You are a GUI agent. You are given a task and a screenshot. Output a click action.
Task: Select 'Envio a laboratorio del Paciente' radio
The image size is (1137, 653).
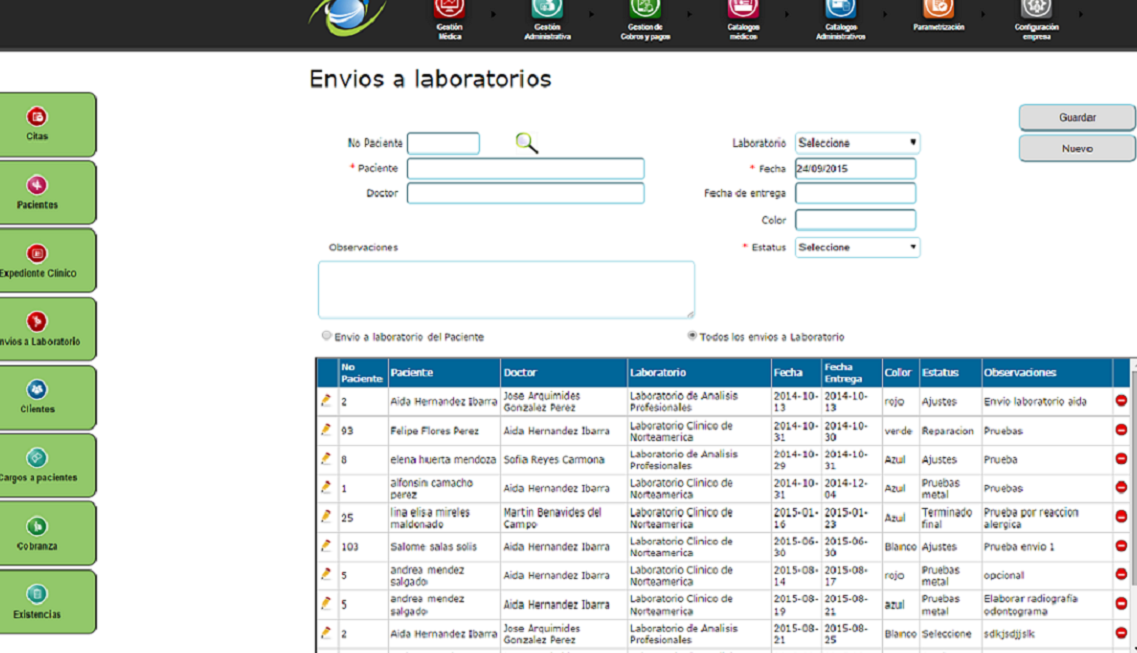[x=327, y=336]
